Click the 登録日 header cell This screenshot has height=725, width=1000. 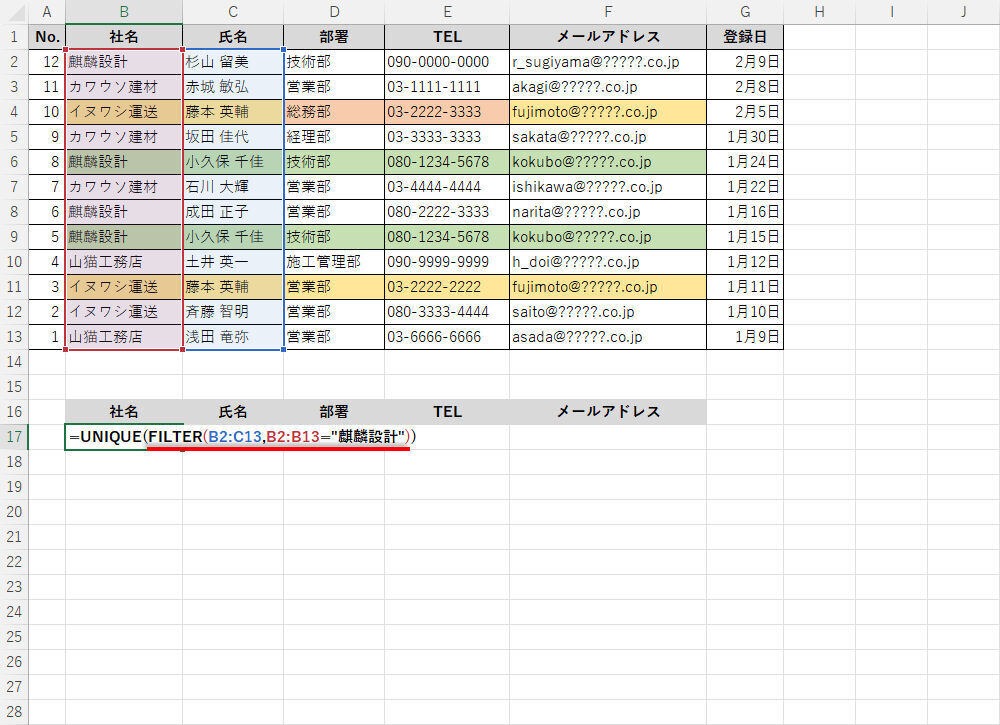745,37
